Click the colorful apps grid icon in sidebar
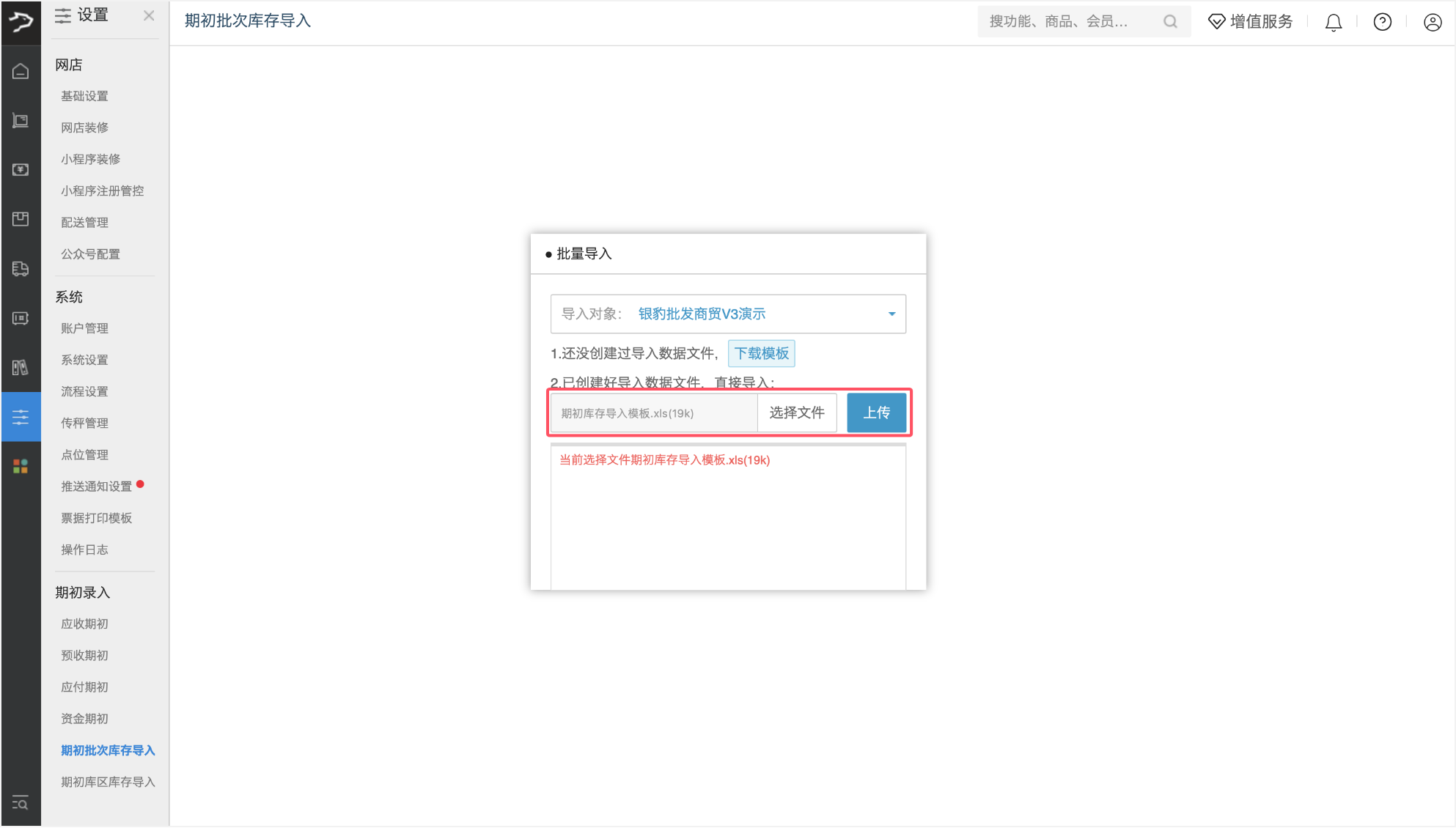The width and height of the screenshot is (1456, 828). click(x=20, y=465)
